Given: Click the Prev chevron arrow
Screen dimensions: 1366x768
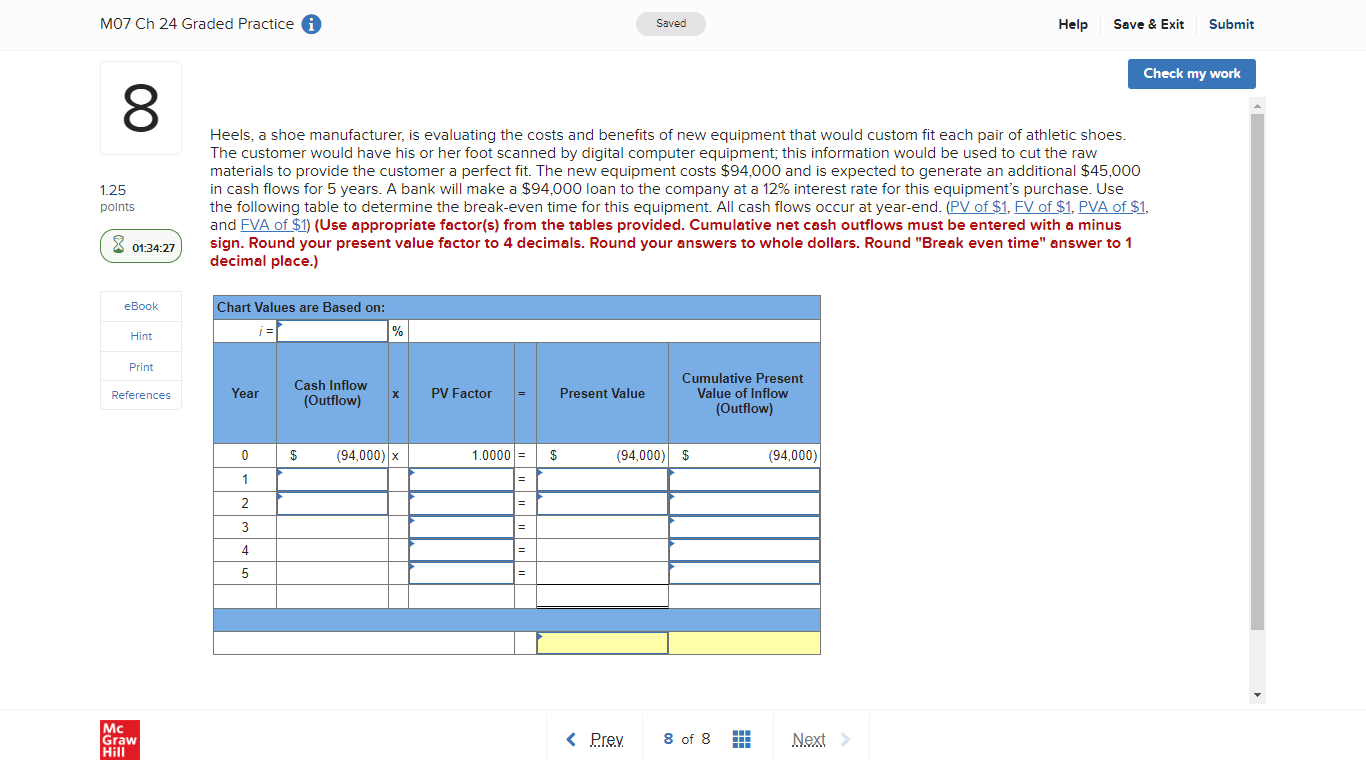Looking at the screenshot, I should (569, 738).
